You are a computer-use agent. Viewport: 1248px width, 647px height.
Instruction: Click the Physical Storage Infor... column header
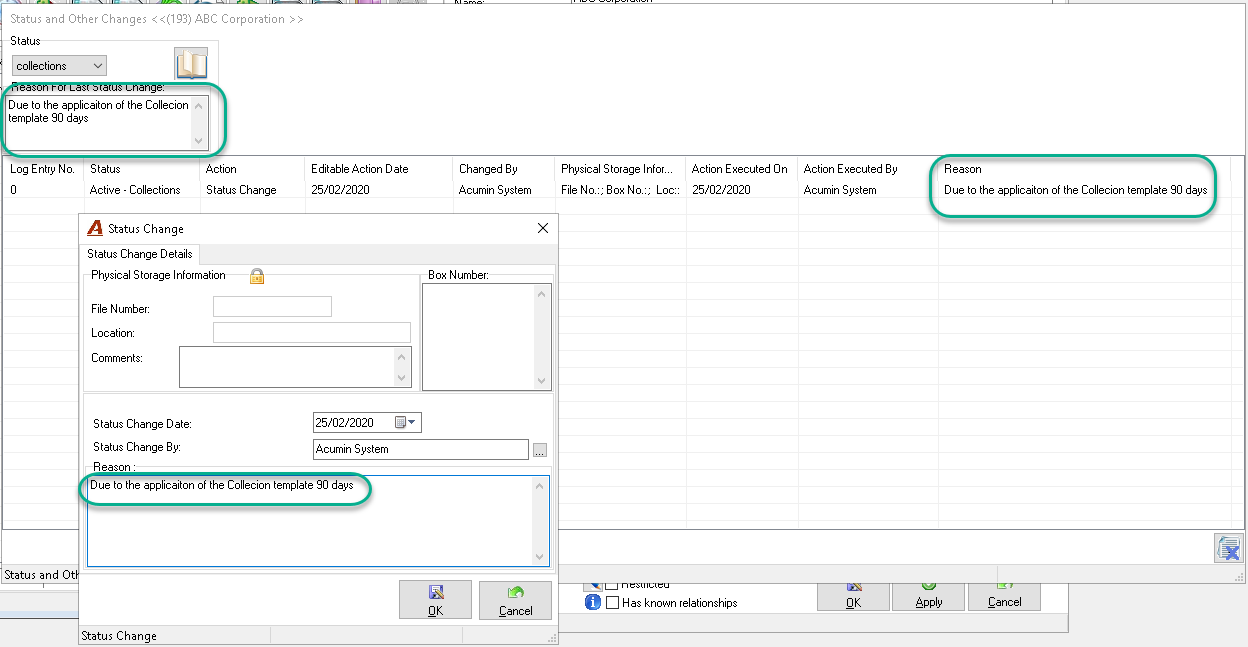(618, 169)
